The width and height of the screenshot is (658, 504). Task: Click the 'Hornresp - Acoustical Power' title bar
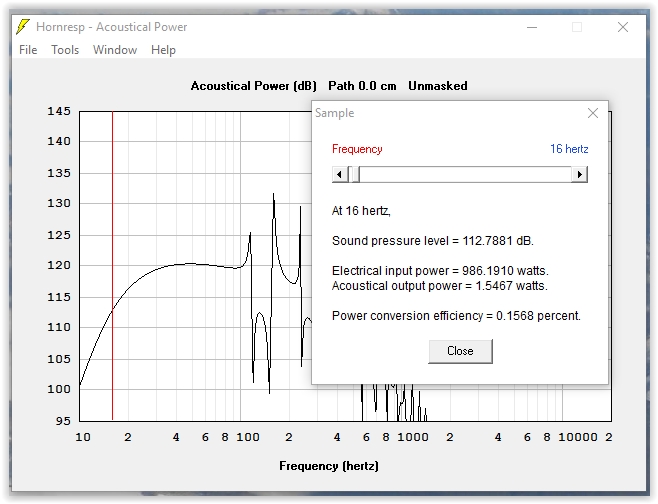[112, 27]
